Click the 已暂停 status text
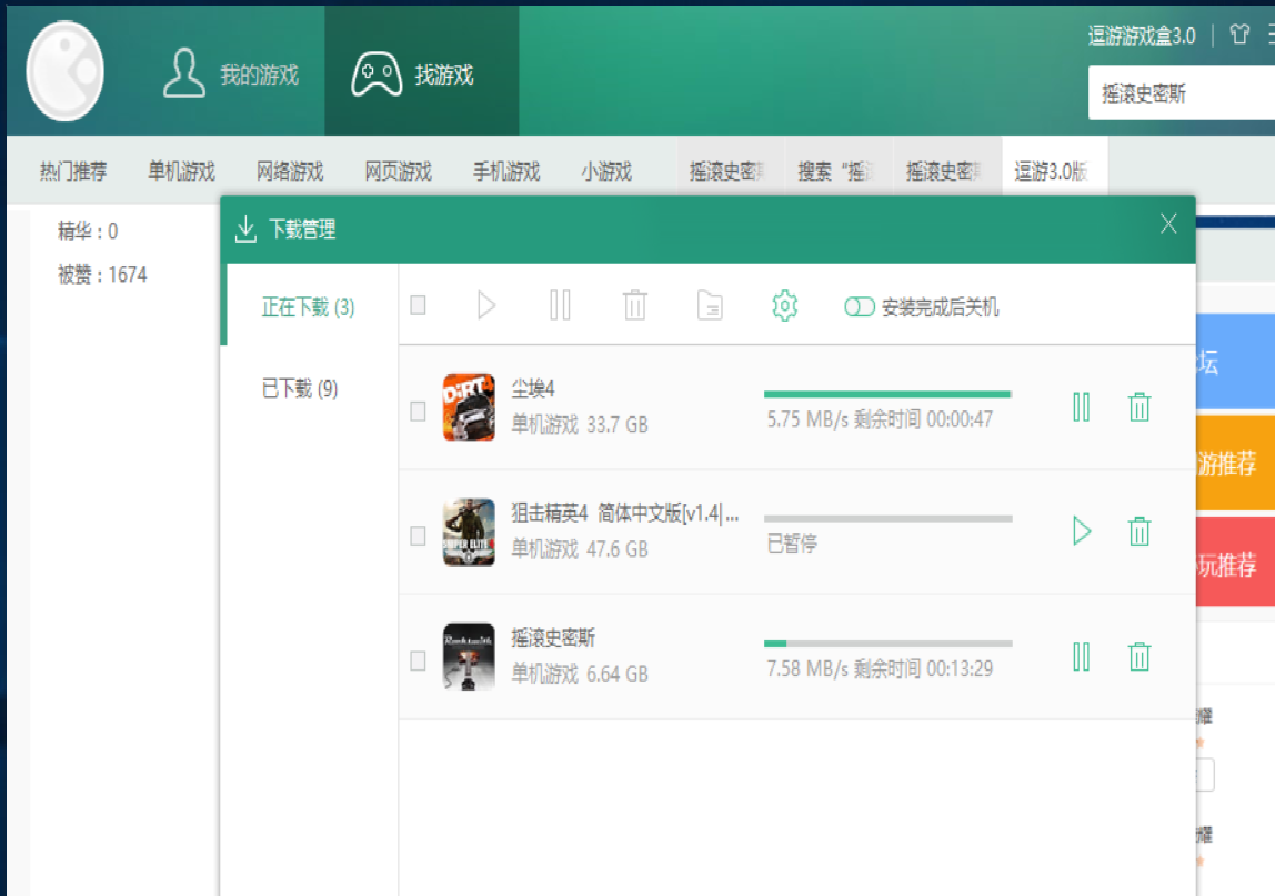Screen dimensions: 1275x896 [792, 544]
